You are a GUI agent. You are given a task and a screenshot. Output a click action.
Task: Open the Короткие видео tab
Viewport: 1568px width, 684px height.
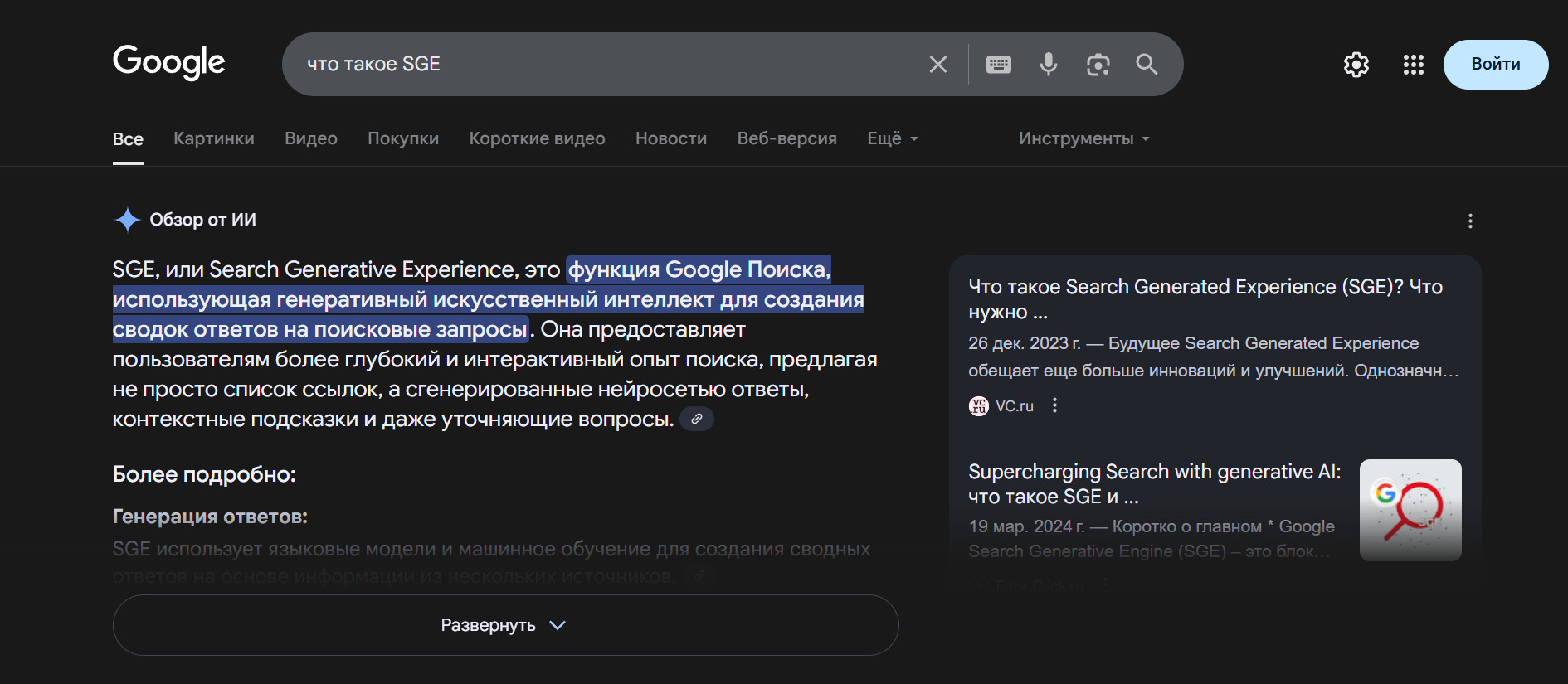click(x=538, y=138)
